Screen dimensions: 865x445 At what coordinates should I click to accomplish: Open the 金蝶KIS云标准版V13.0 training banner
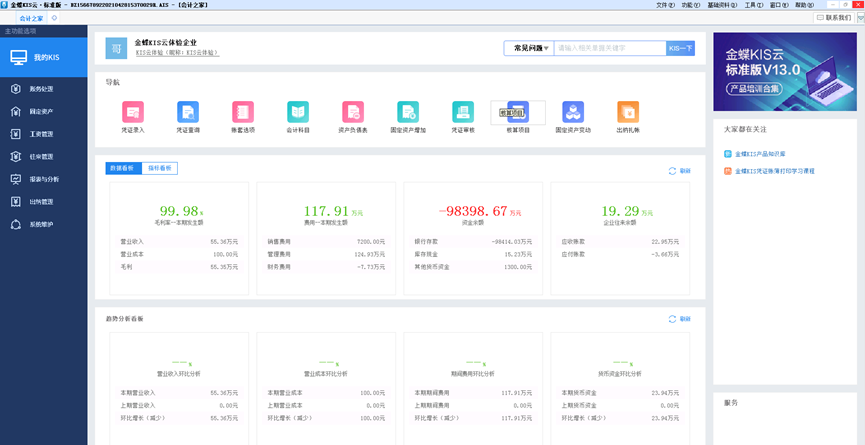tap(784, 72)
